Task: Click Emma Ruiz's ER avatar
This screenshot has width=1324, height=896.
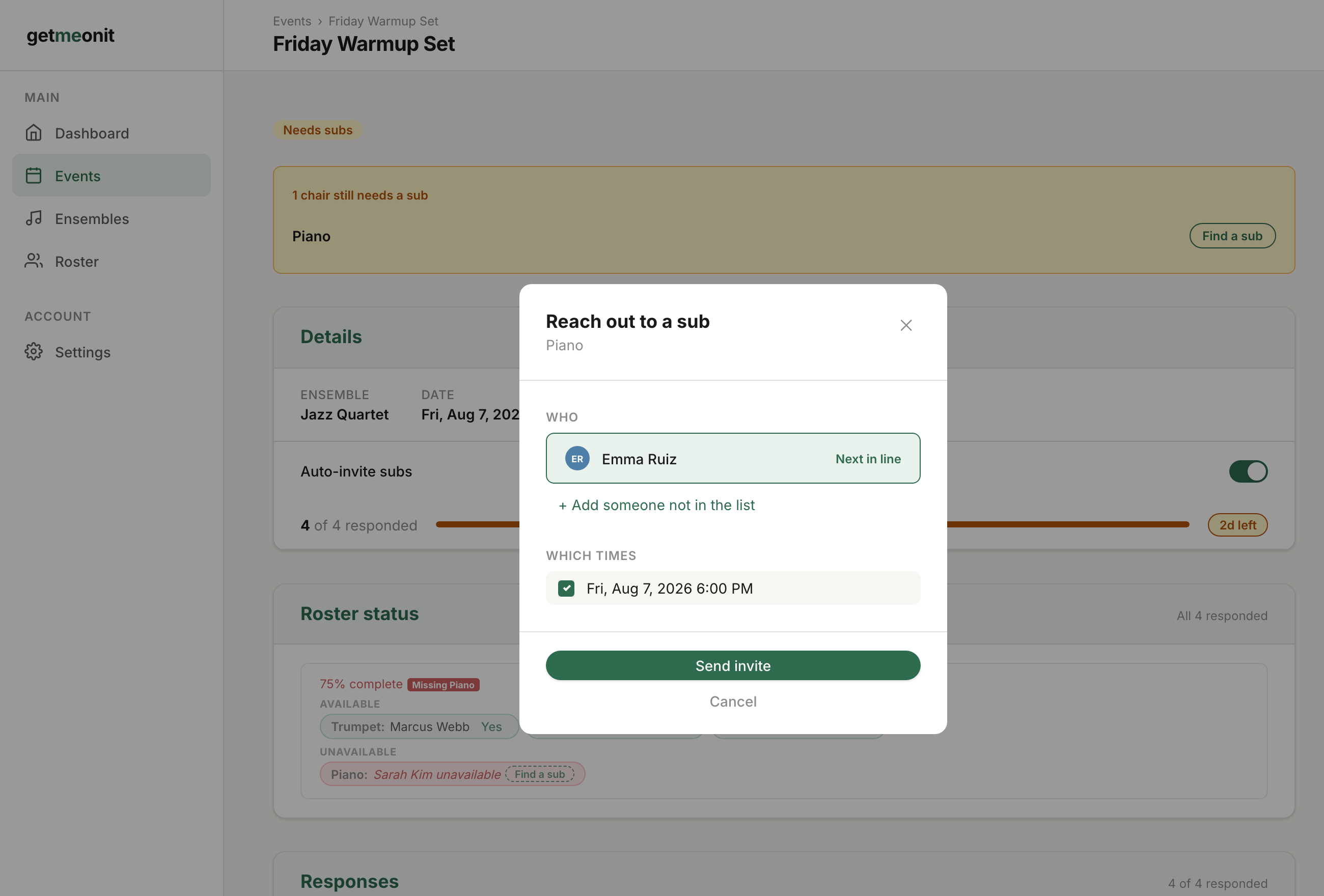Action: pos(577,459)
